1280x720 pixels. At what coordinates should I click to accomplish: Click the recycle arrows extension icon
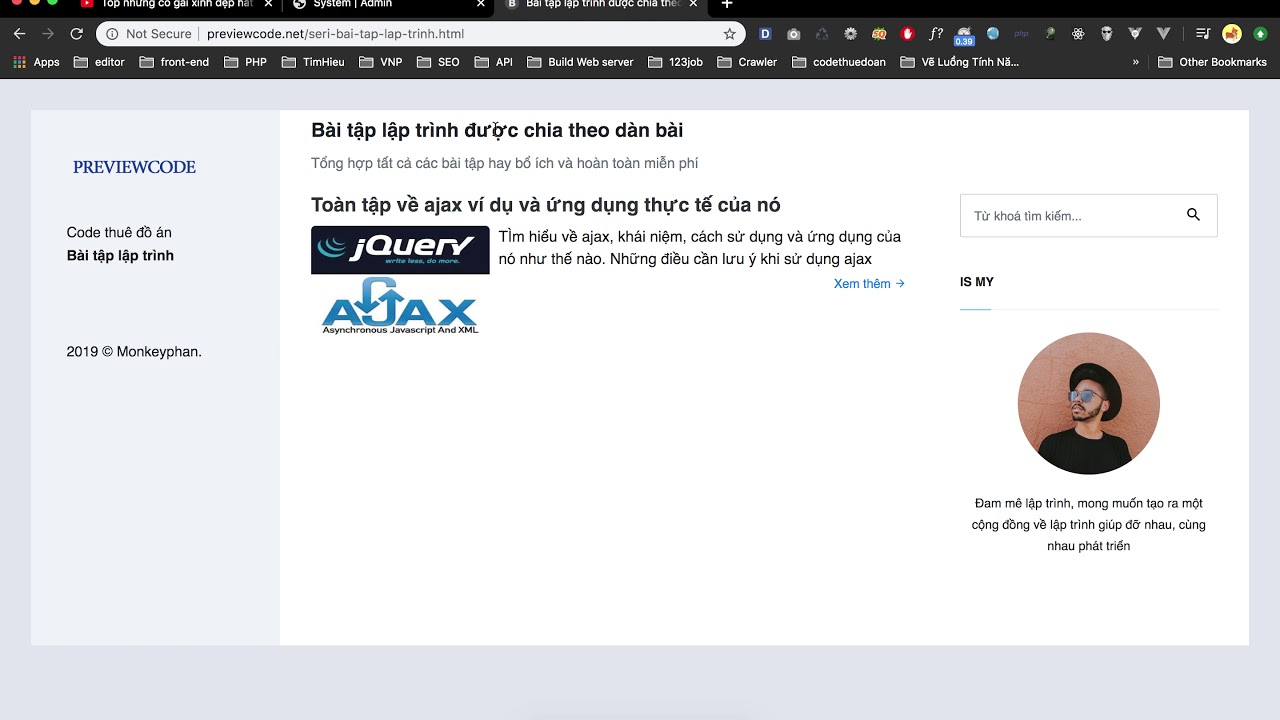pos(821,34)
